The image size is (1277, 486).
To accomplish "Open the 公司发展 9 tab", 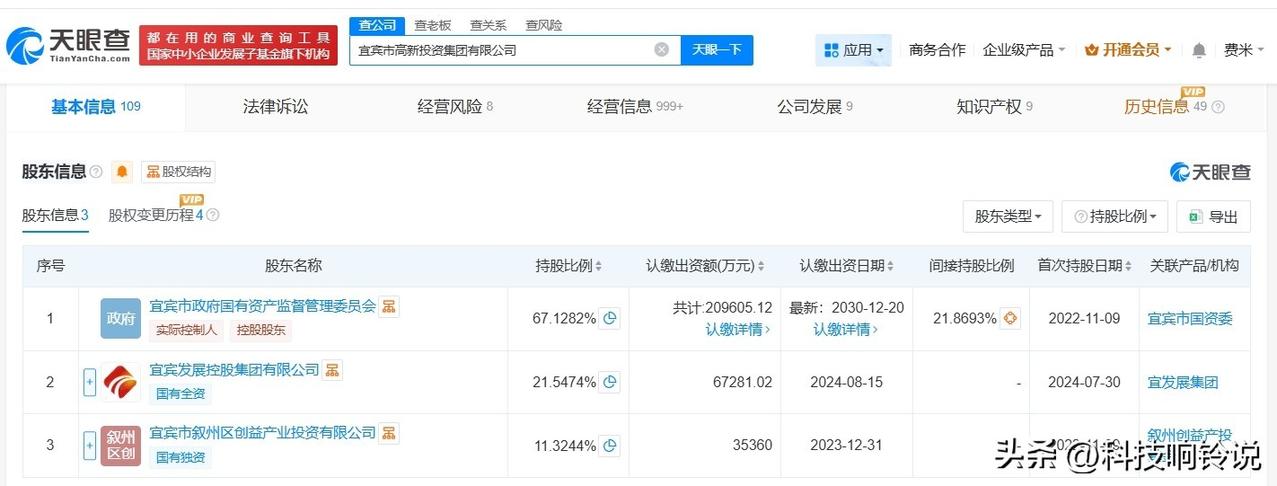I will coord(815,107).
